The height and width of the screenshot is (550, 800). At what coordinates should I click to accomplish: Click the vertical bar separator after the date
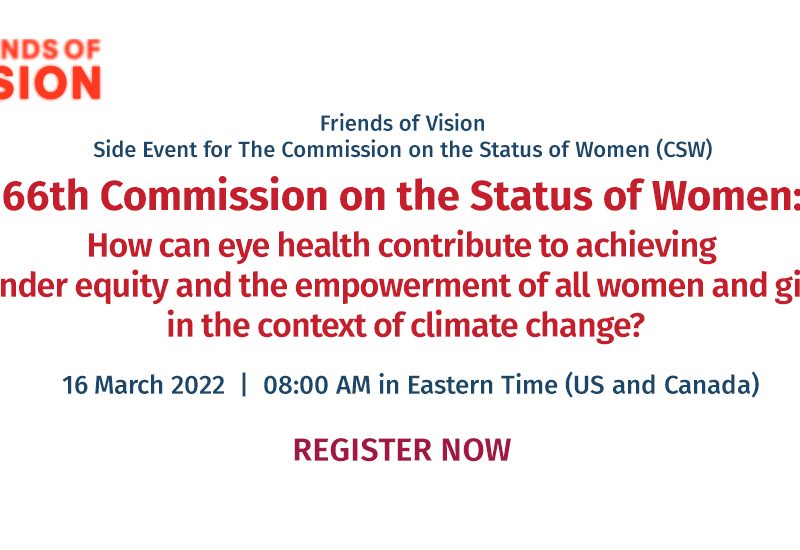(x=244, y=386)
